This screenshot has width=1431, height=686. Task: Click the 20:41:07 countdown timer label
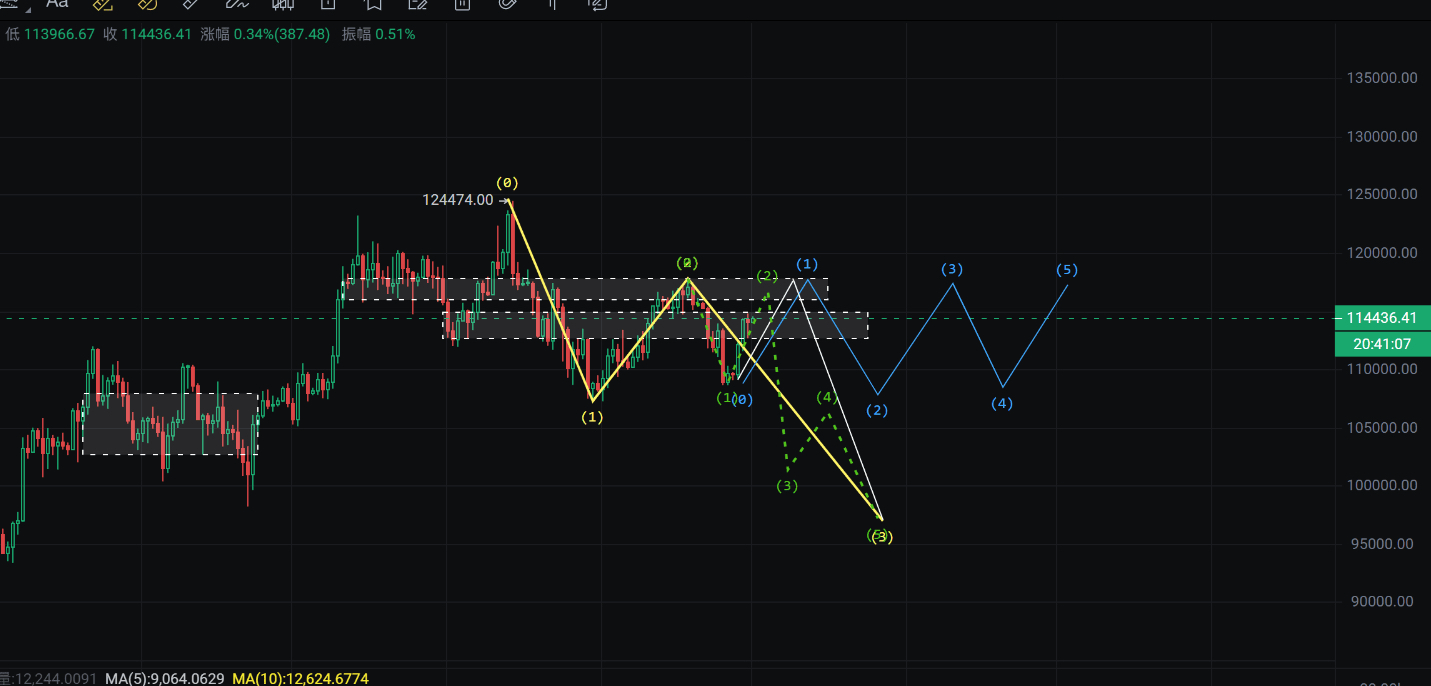click(1381, 344)
